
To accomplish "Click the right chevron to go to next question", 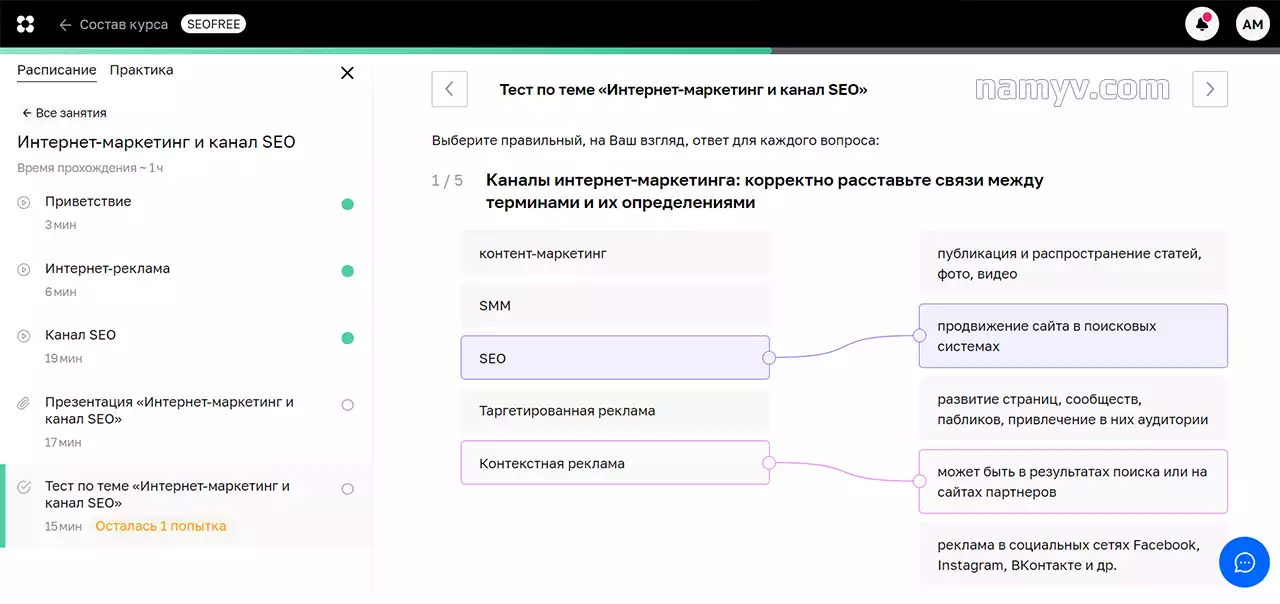I will coord(1209,89).
